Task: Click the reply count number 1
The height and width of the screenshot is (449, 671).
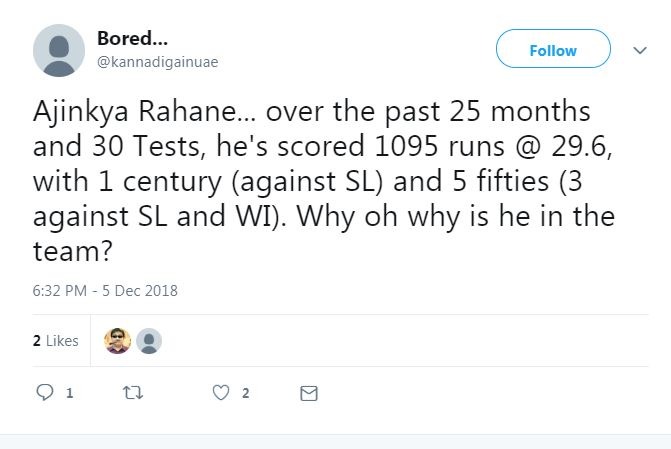Action: coord(69,394)
